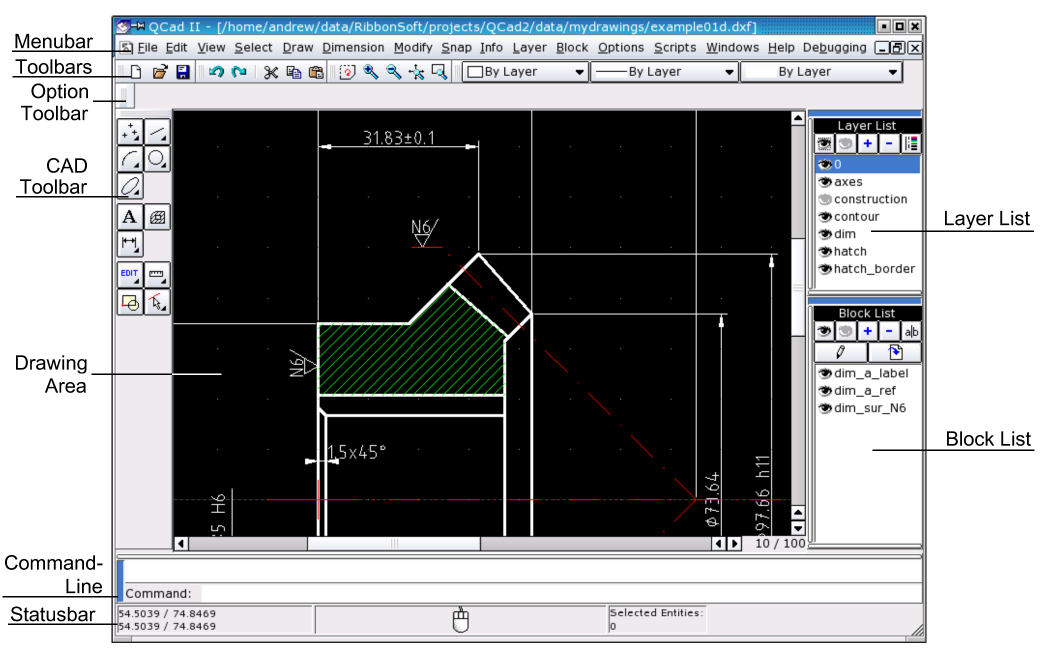The height and width of the screenshot is (662, 1050).
Task: Add a new layer with plus button
Action: (867, 144)
